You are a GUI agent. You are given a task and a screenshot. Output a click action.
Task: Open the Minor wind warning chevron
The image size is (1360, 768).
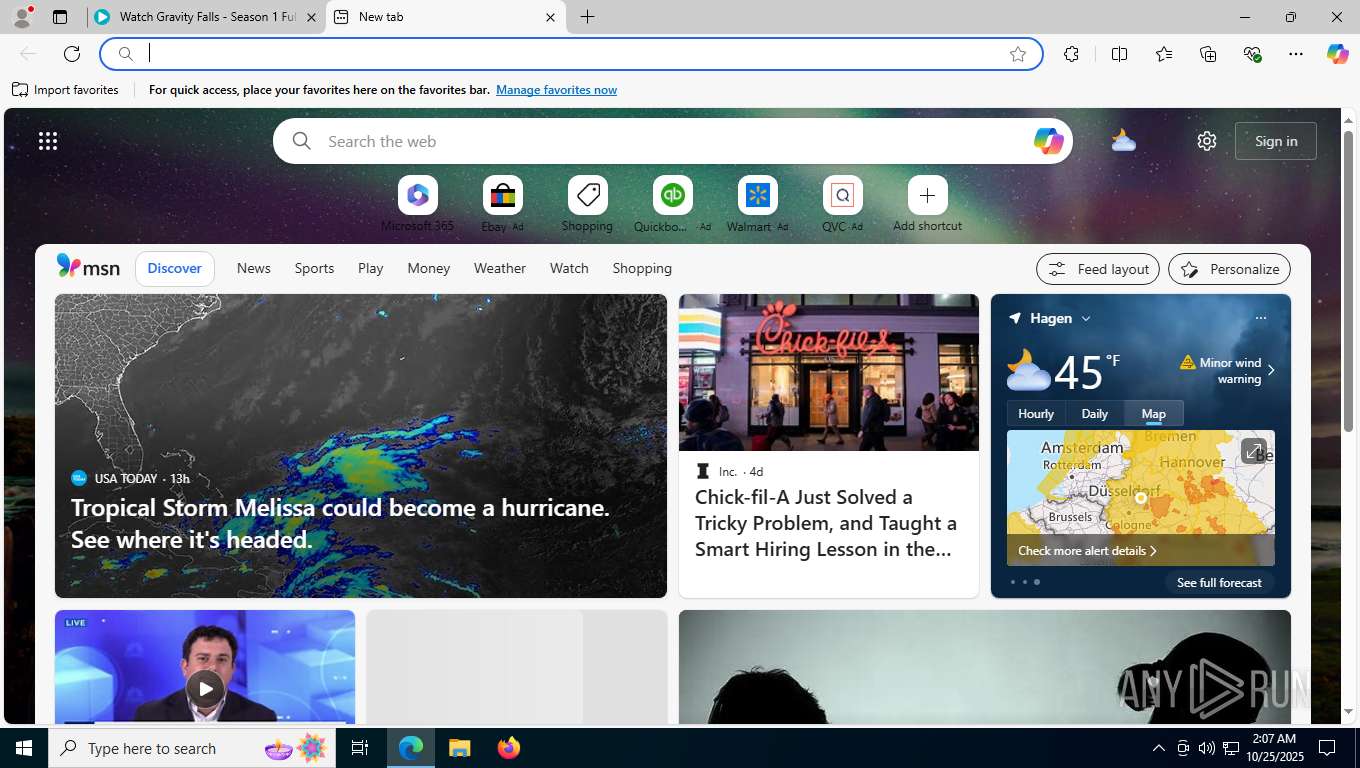pyautogui.click(x=1271, y=370)
